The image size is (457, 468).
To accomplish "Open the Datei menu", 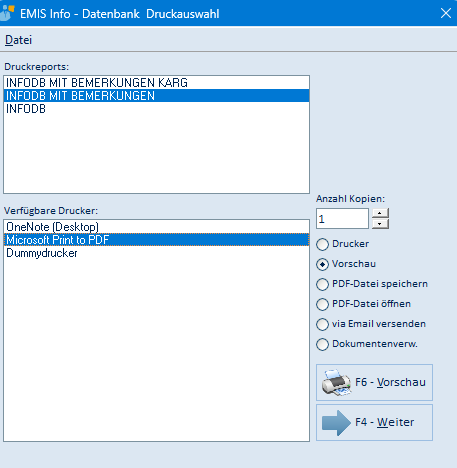I will click(18, 40).
